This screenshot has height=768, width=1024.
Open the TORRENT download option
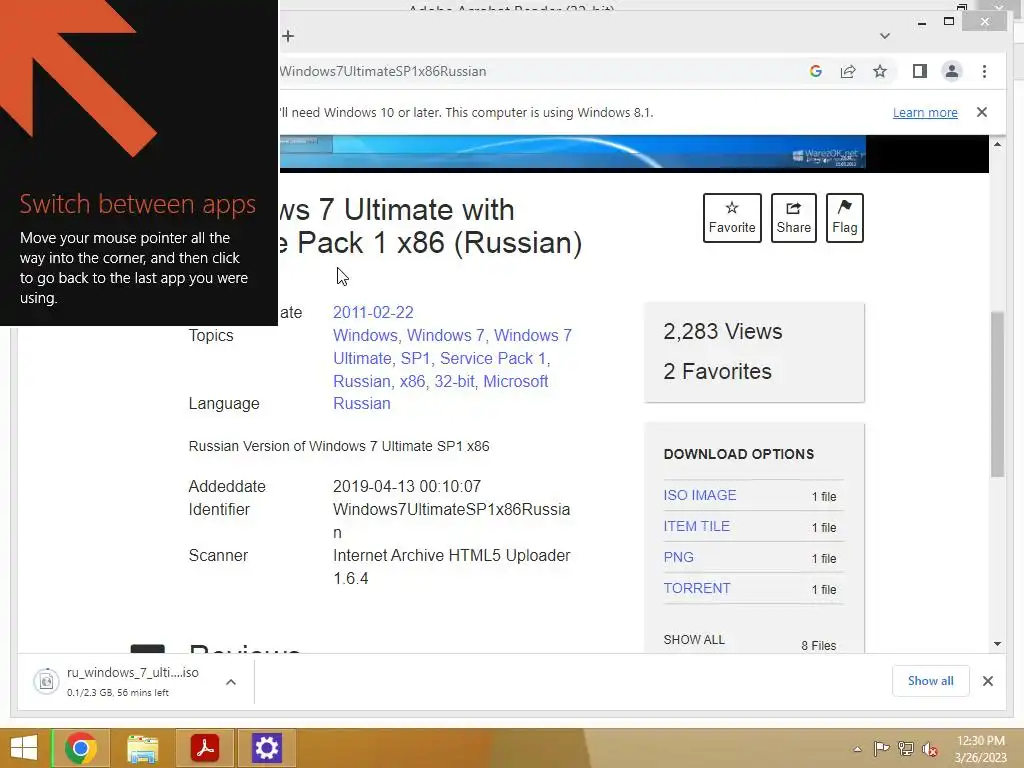697,588
